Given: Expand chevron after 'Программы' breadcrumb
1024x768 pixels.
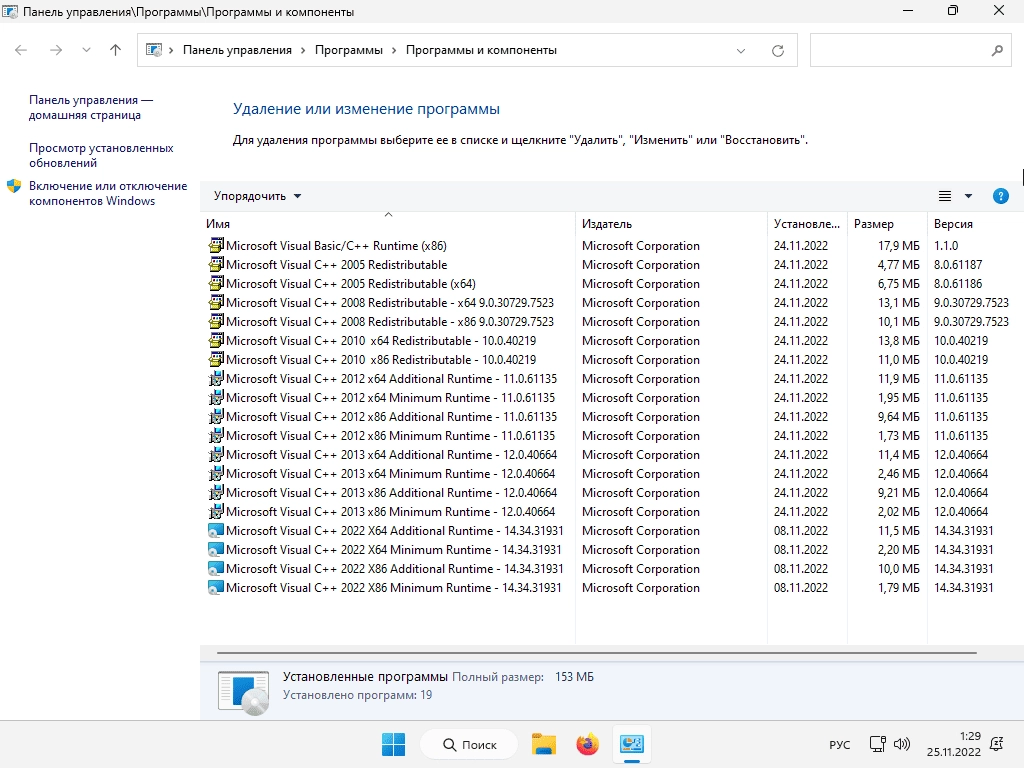Looking at the screenshot, I should (x=394, y=50).
